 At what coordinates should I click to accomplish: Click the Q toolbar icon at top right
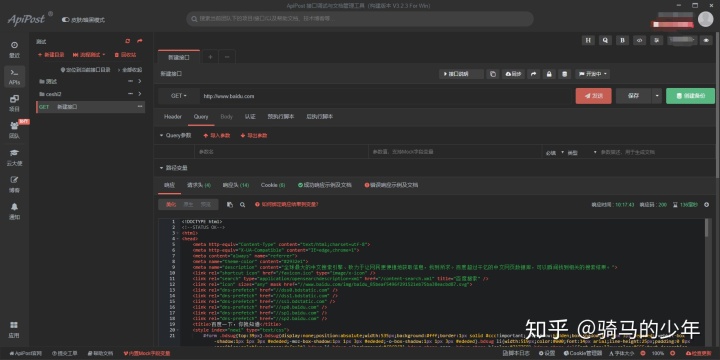(605, 40)
